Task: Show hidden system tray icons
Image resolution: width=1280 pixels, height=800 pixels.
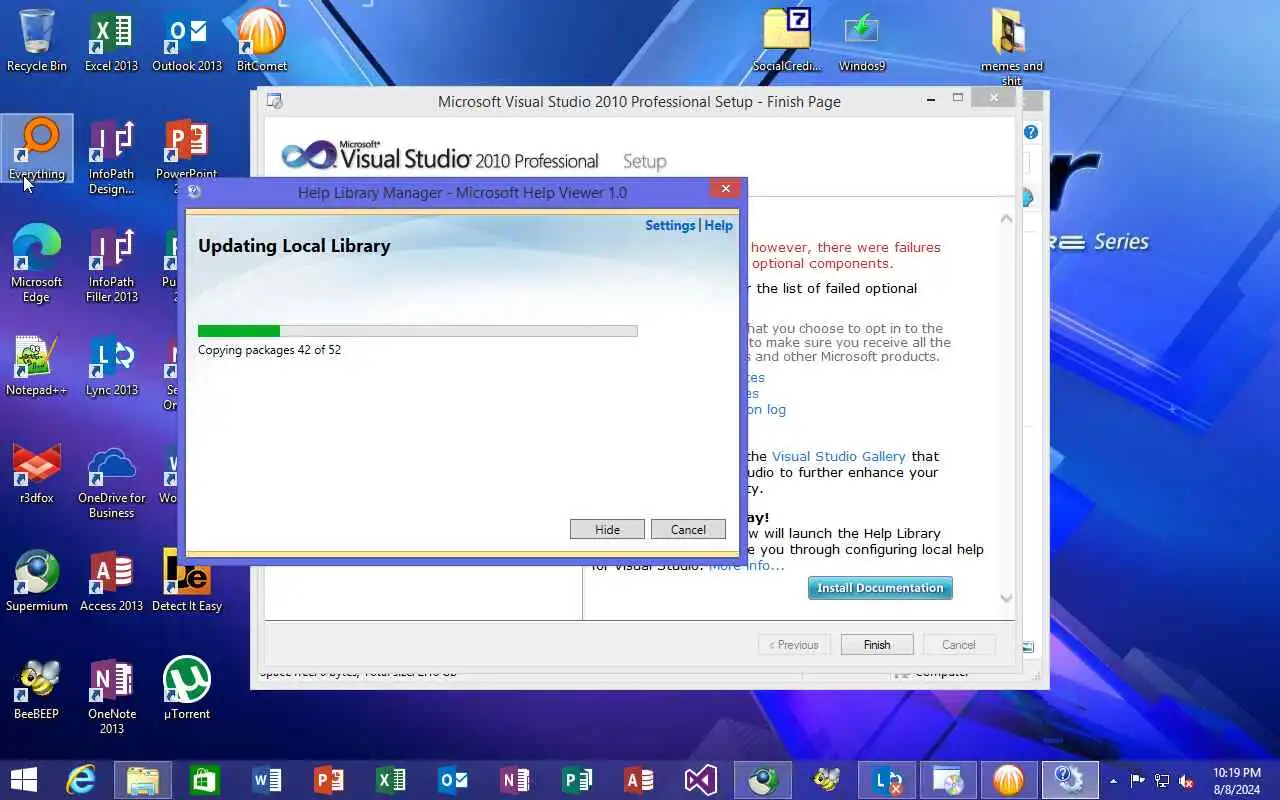Action: (1114, 781)
